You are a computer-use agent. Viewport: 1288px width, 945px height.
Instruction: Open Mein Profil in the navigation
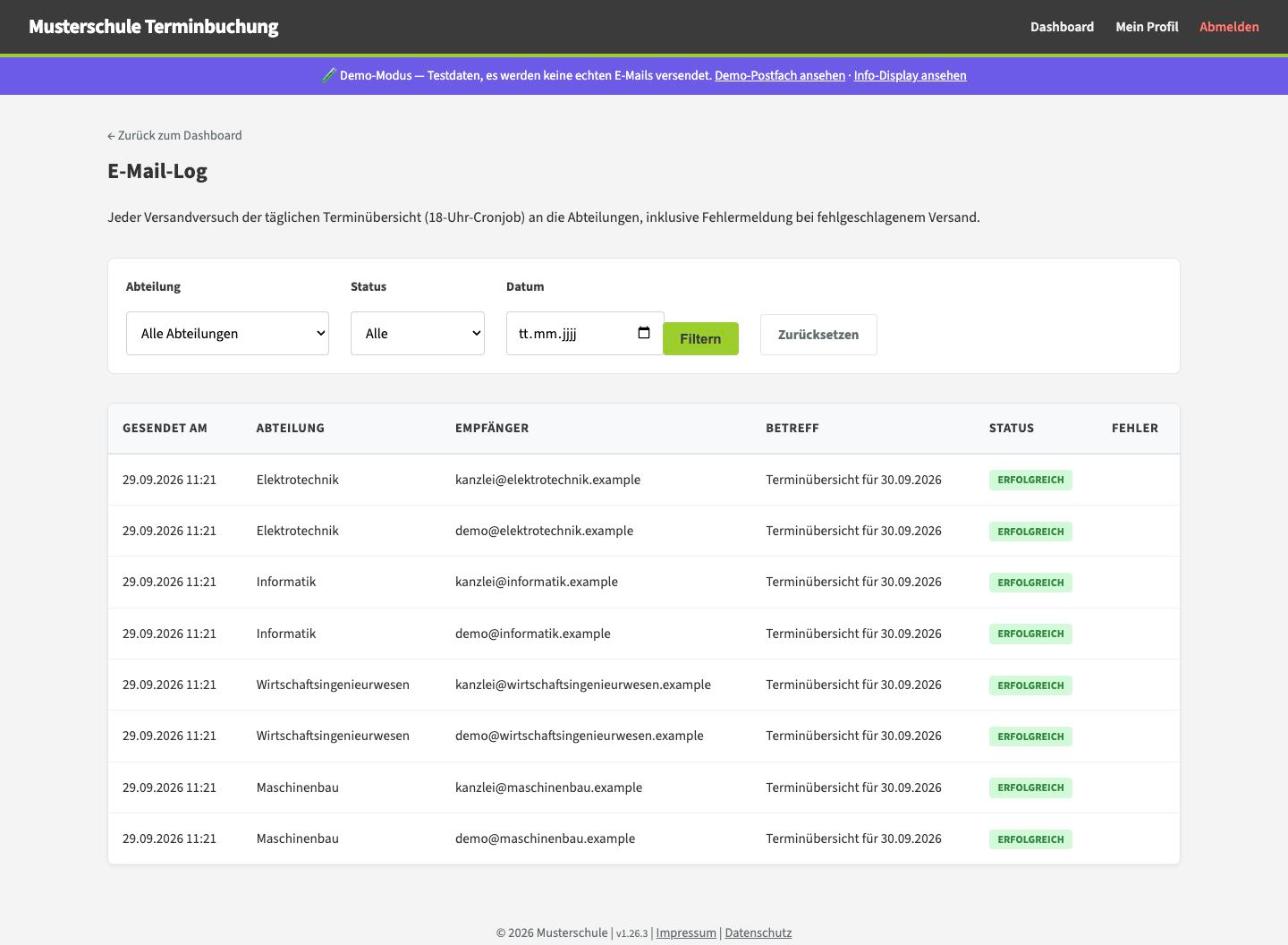tap(1147, 27)
